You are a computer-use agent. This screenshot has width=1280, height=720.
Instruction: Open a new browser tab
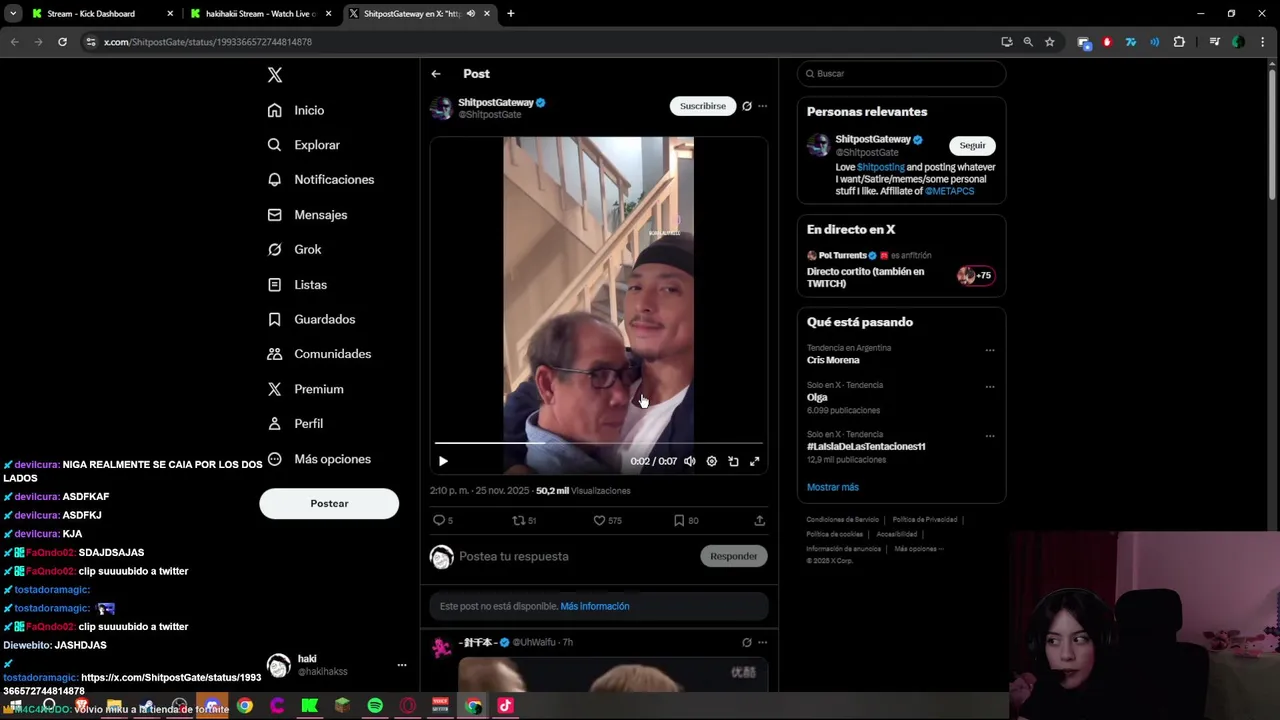click(511, 14)
